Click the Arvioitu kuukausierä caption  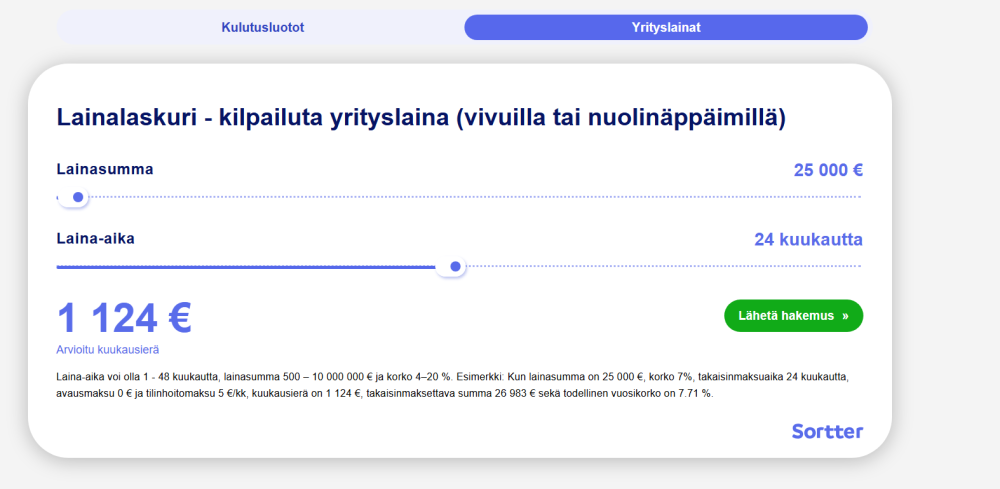tap(107, 350)
